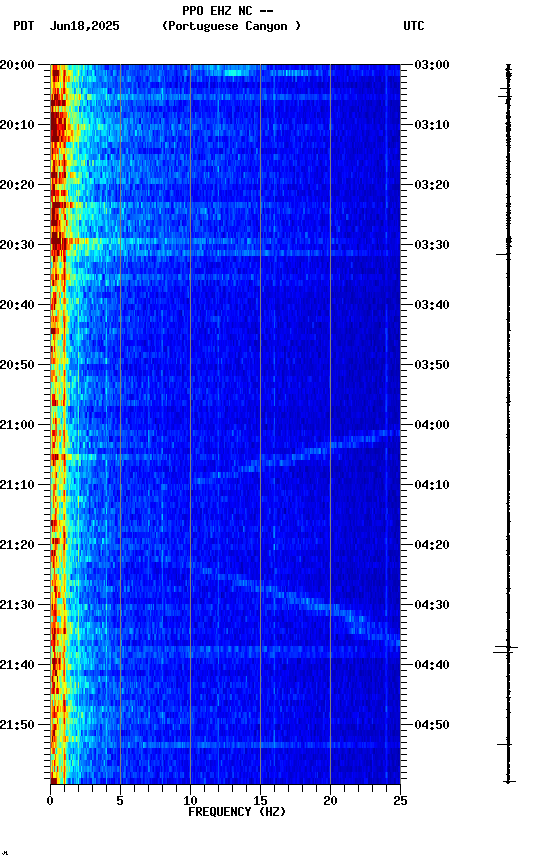
Task: Click the FREQUENCY (HZ) axis title
Action: 237,812
